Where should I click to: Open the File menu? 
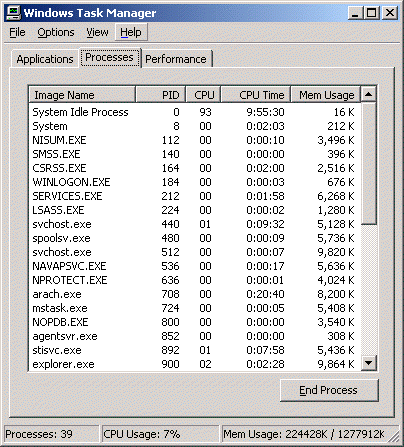(17, 32)
